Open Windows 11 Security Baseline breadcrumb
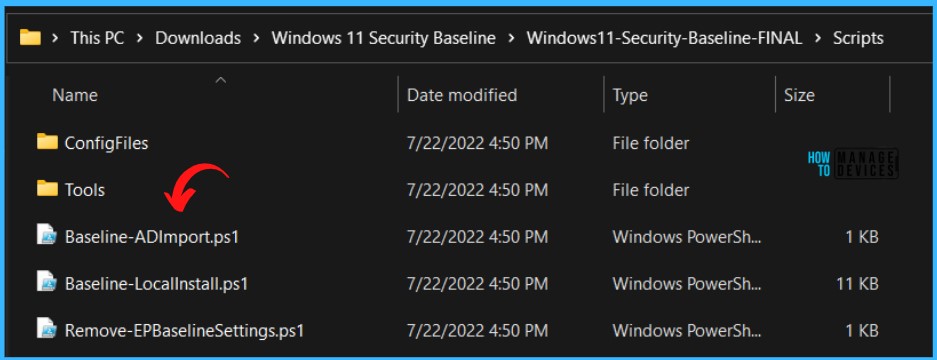937x360 pixels. pyautogui.click(x=384, y=38)
